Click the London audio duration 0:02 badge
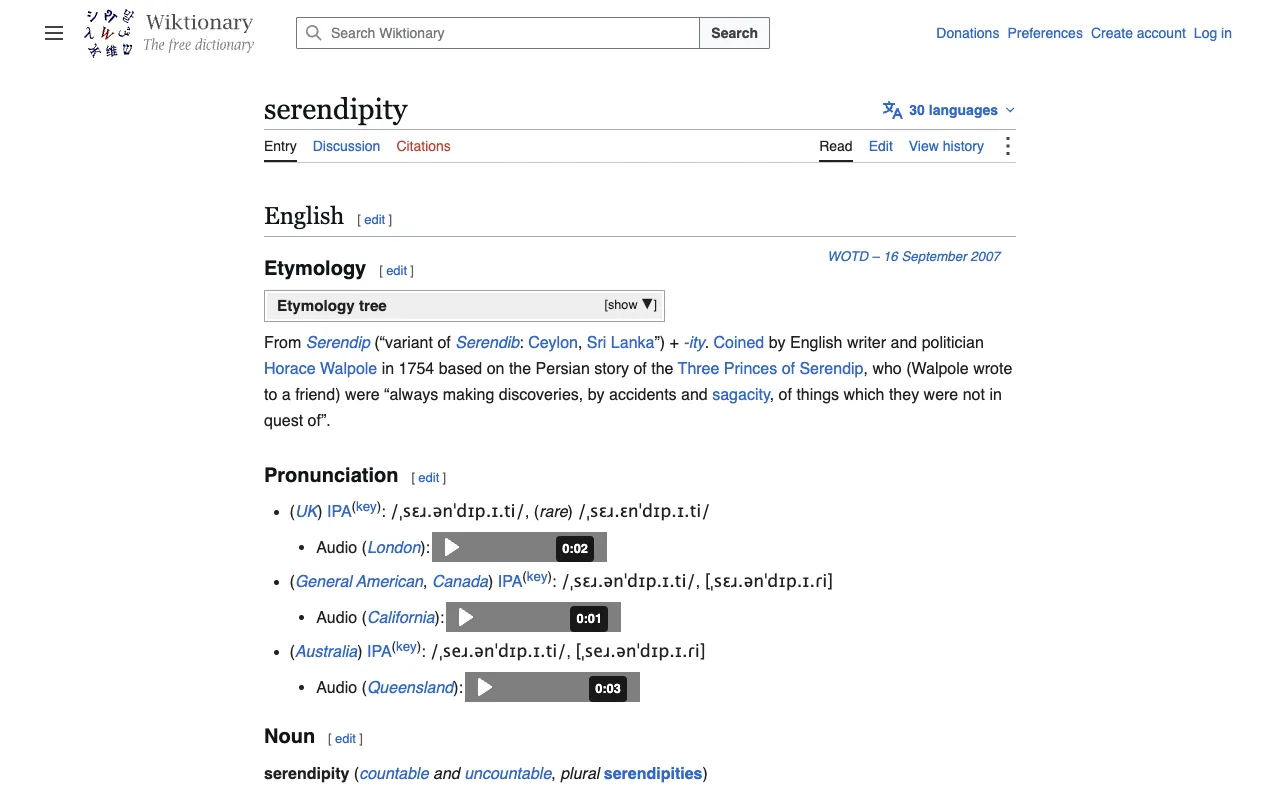This screenshot has height=800, width=1280. [x=575, y=548]
